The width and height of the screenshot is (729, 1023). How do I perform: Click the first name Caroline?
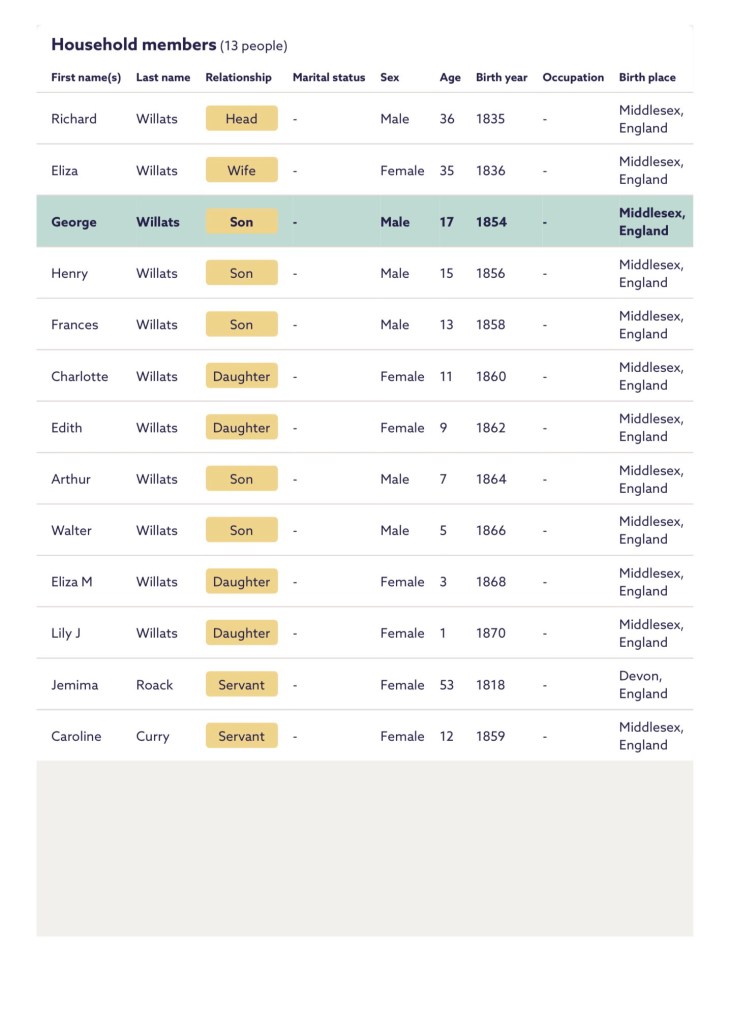click(x=76, y=736)
